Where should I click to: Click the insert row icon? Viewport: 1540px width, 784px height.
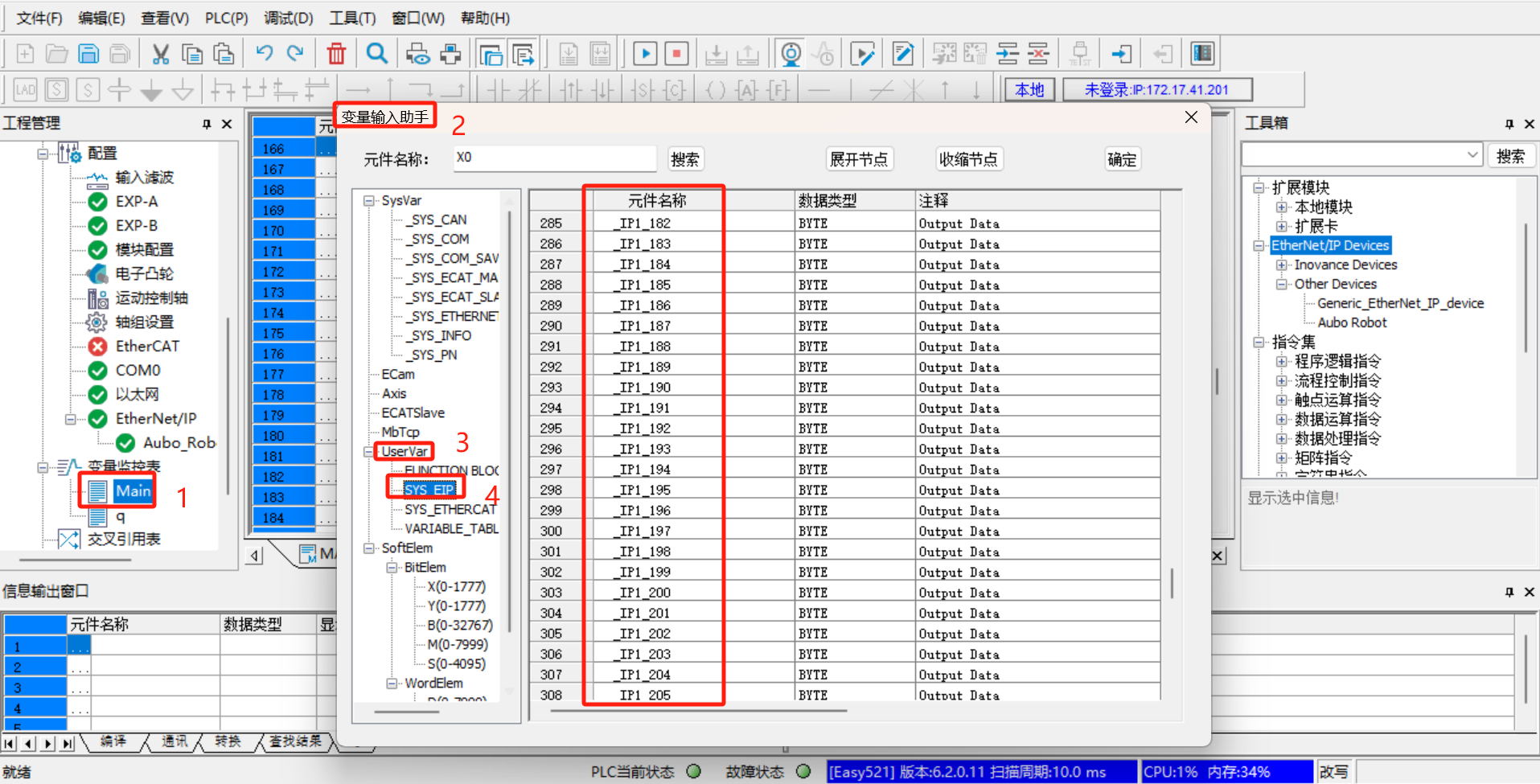tap(1007, 54)
